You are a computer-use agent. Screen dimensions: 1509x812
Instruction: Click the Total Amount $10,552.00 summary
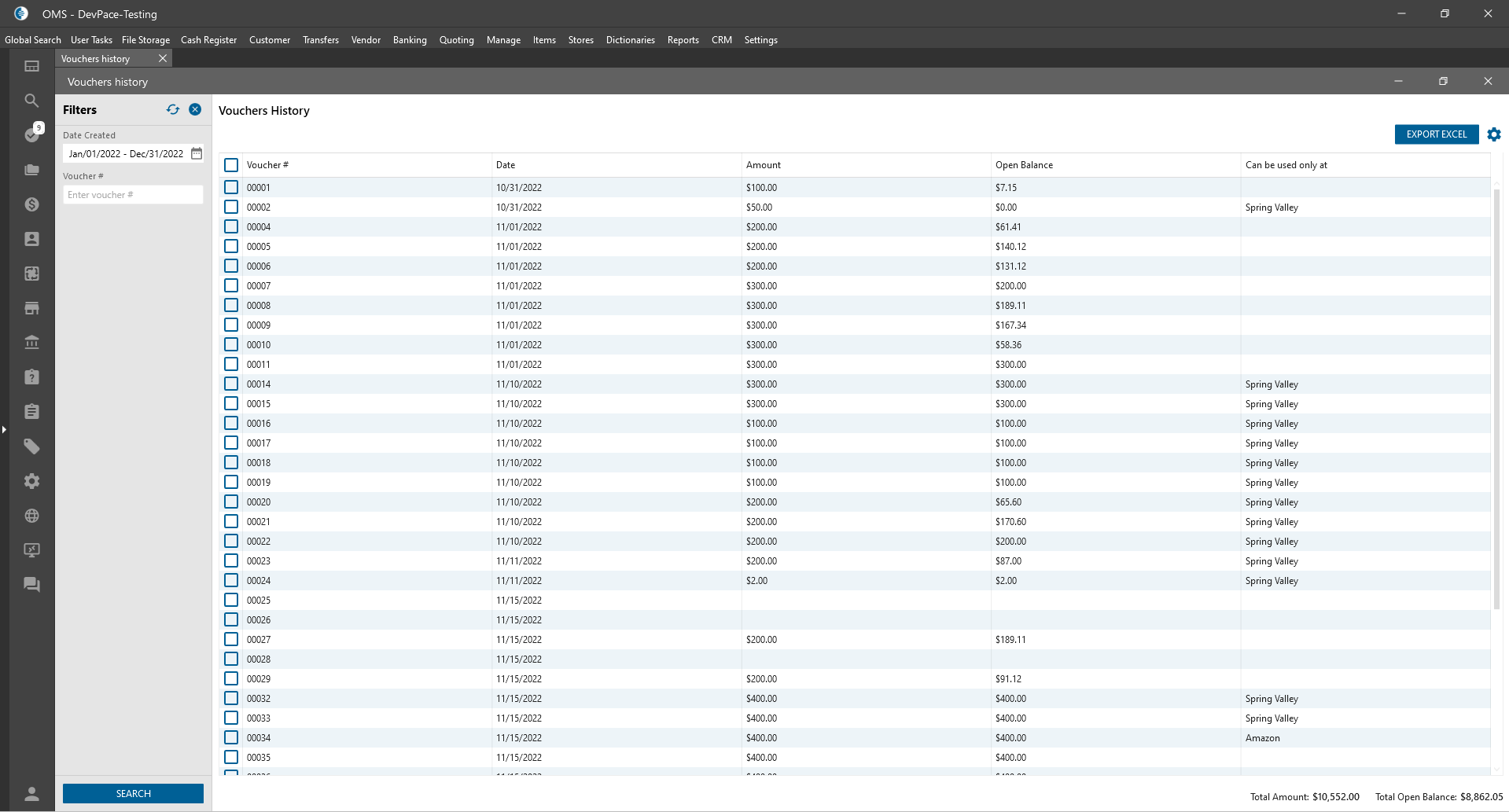1305,796
